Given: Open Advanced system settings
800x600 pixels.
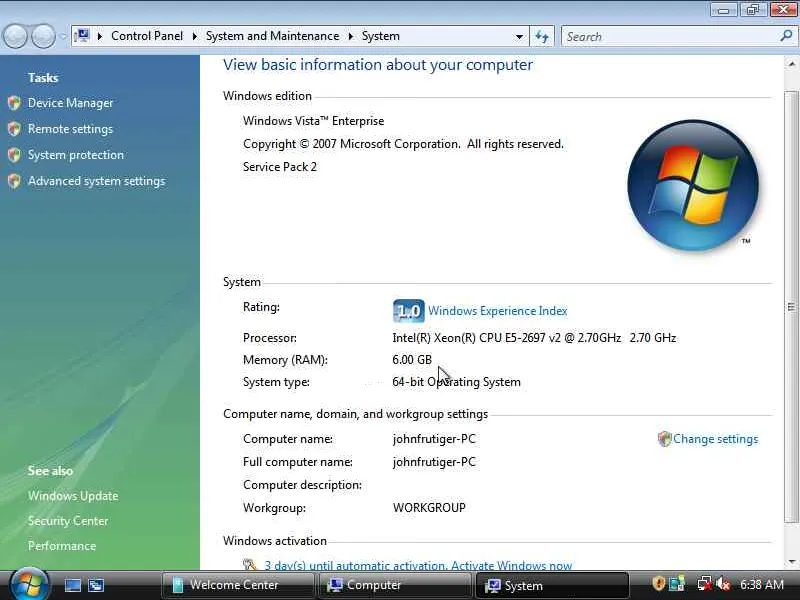Looking at the screenshot, I should 96,181.
